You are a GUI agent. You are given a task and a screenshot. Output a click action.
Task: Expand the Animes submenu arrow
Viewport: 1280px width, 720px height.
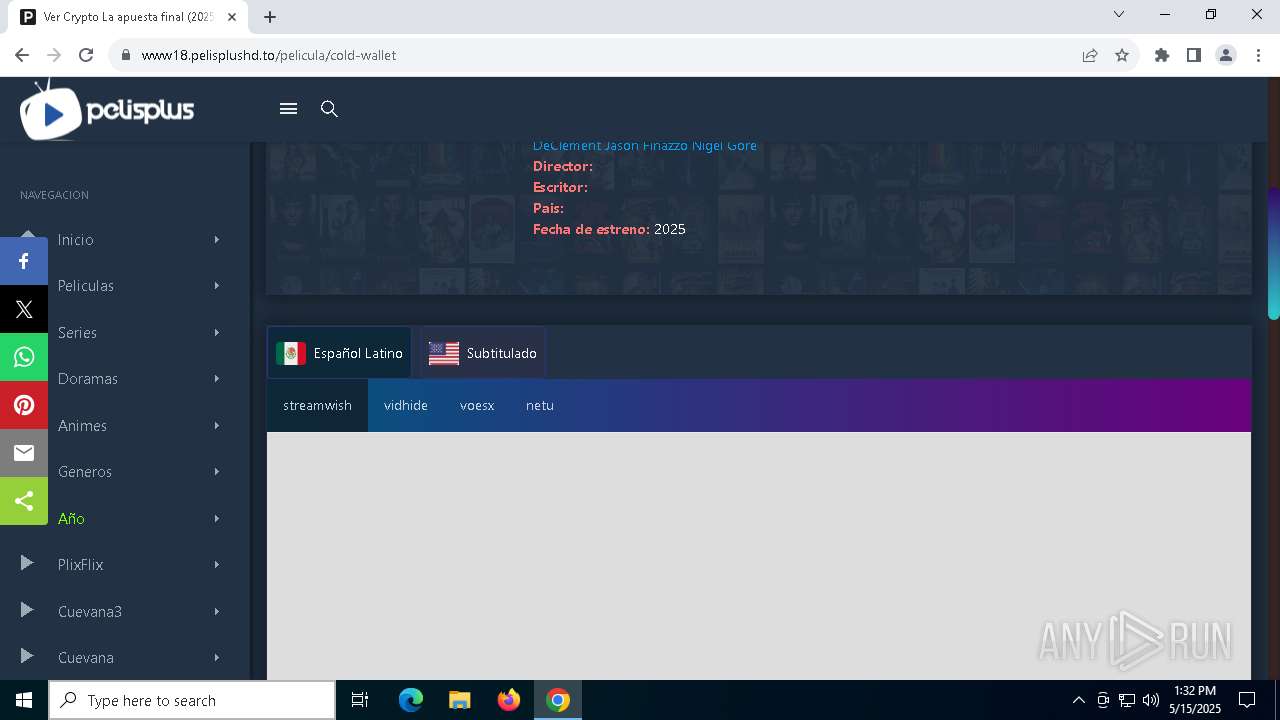pyautogui.click(x=216, y=425)
